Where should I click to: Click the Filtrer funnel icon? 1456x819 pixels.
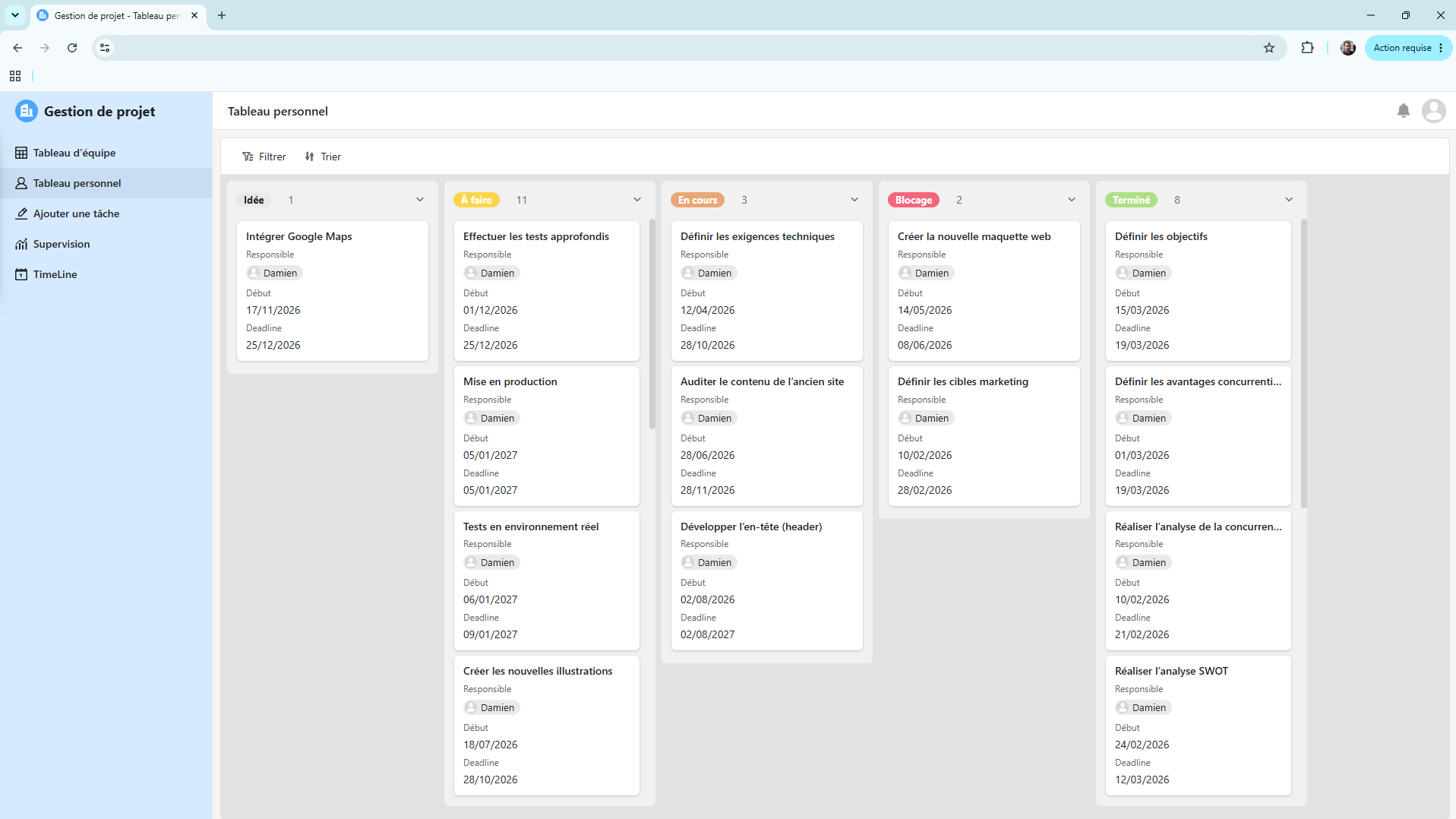(x=248, y=157)
